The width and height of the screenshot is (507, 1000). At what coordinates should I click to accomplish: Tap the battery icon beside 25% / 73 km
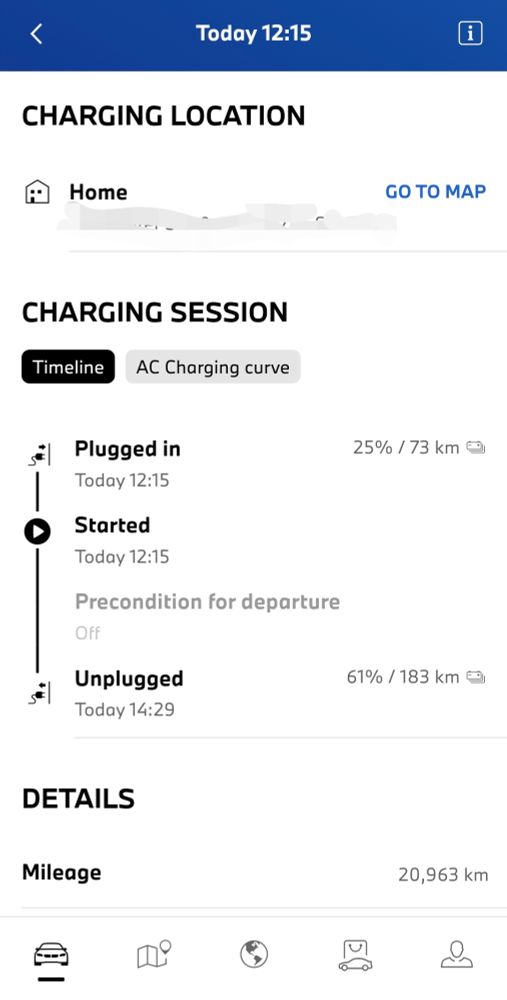[476, 448]
